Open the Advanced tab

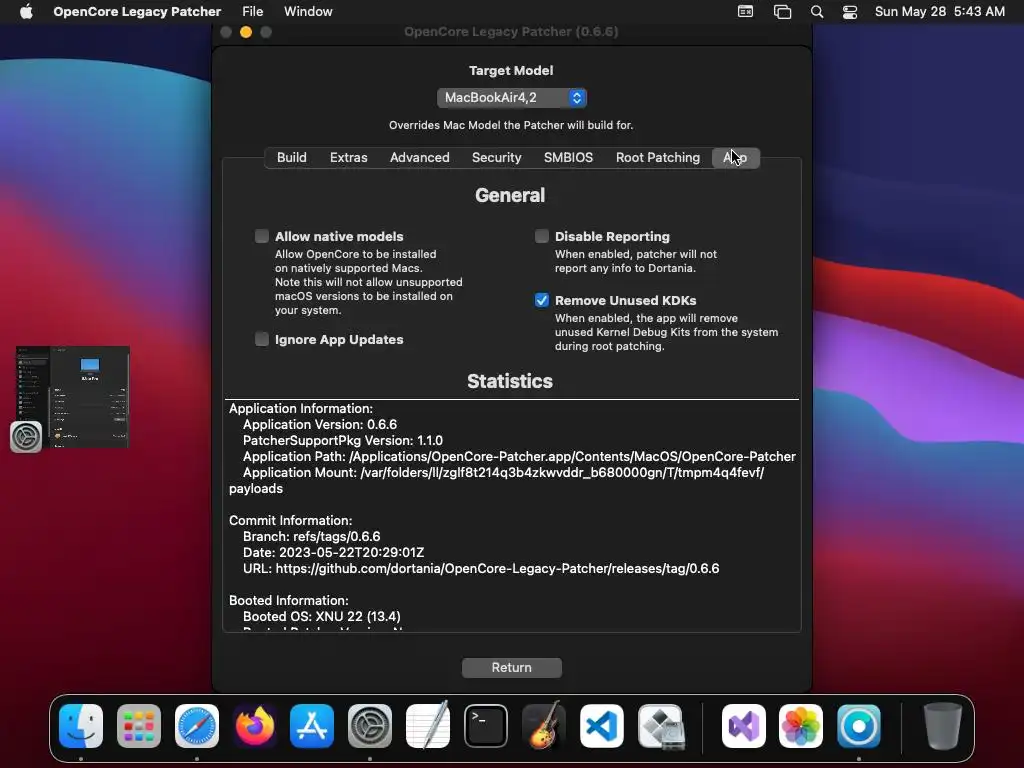[420, 157]
